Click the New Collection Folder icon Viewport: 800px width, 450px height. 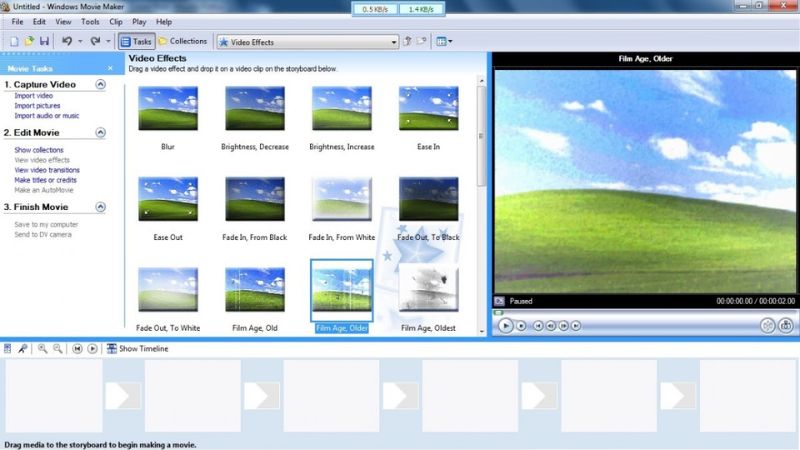click(x=421, y=41)
